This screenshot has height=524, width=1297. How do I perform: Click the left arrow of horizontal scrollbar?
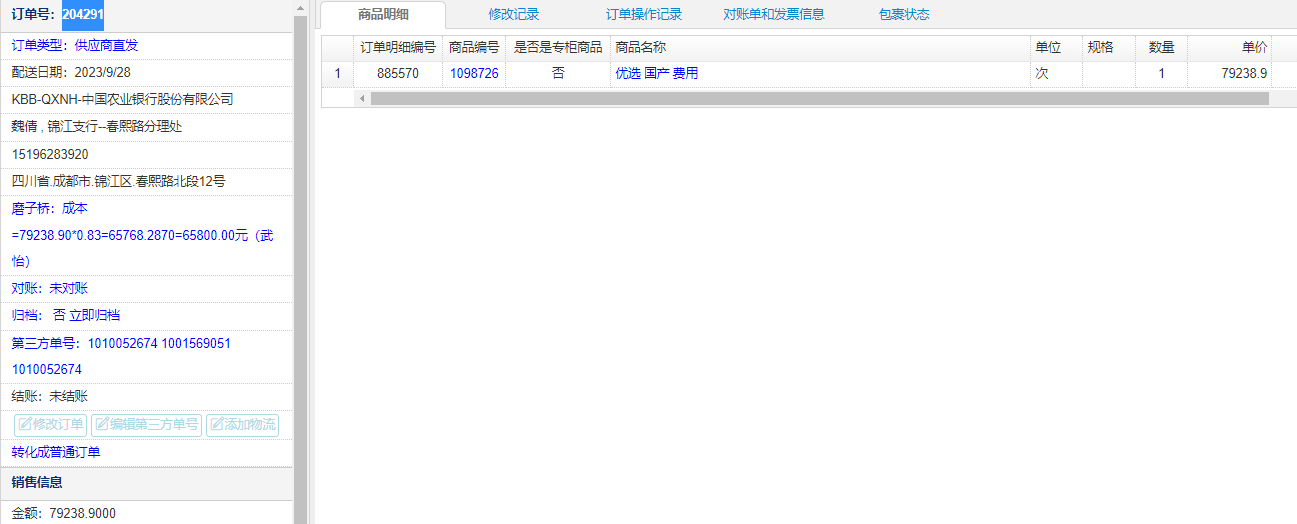pyautogui.click(x=362, y=99)
